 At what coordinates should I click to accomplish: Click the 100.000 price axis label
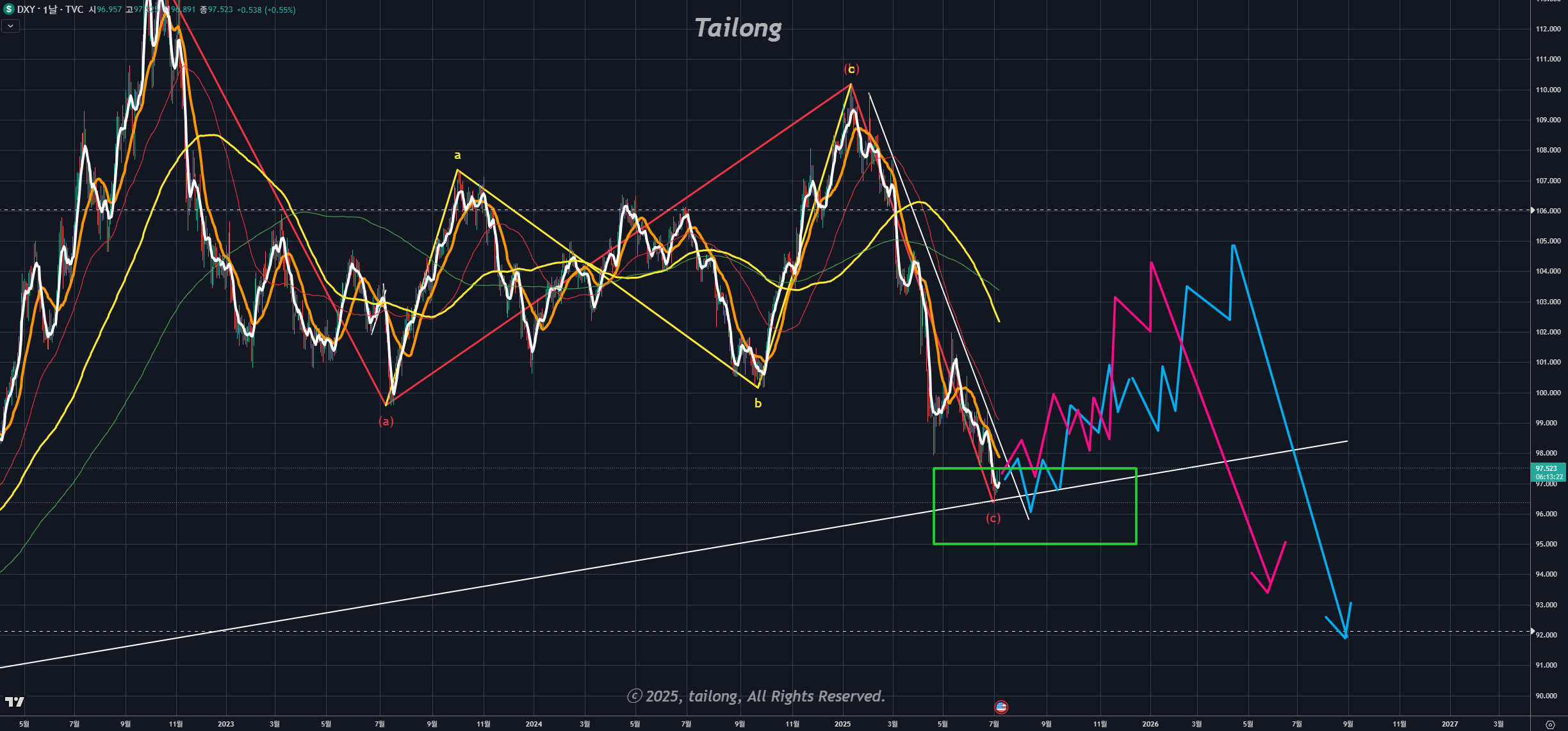[1548, 393]
